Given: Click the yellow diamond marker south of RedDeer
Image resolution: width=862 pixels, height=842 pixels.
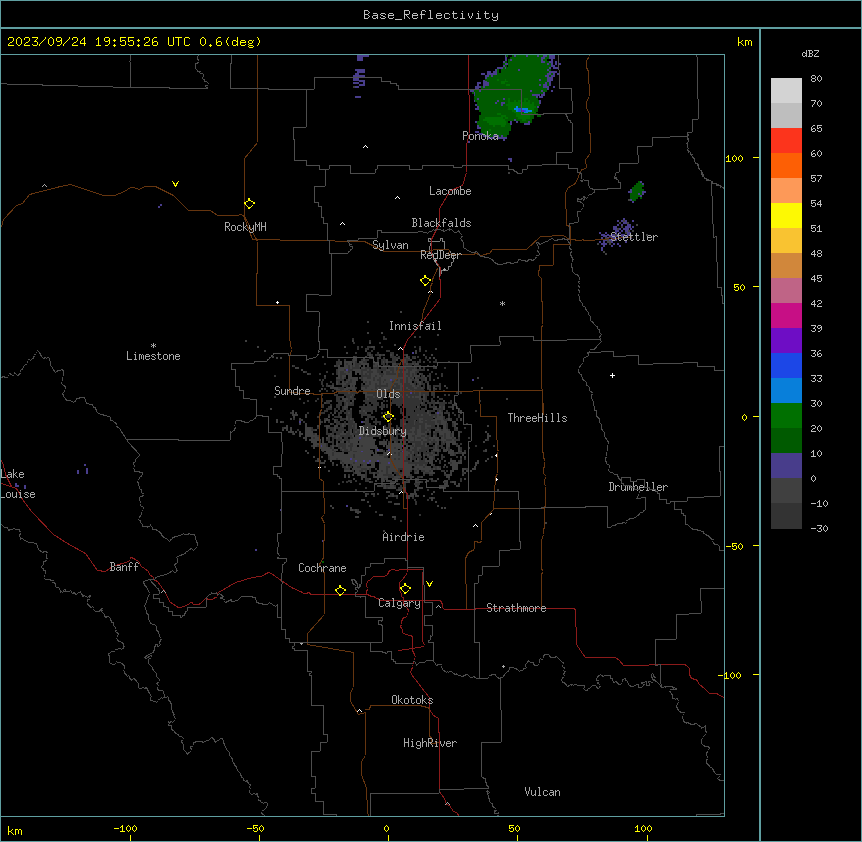Looking at the screenshot, I should [426, 281].
